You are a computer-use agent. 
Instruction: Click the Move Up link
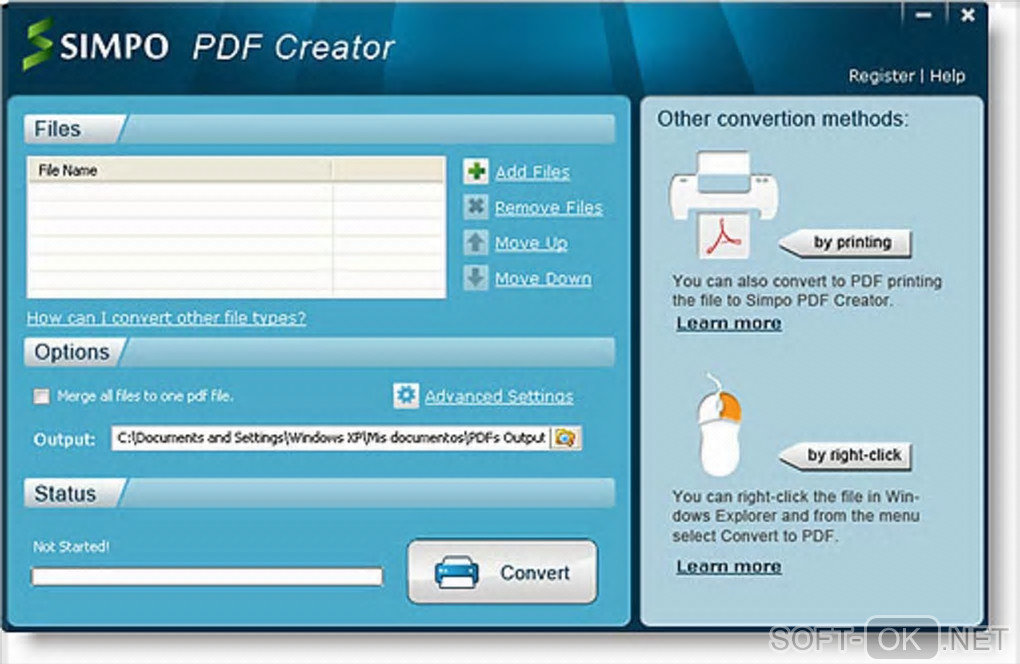coord(531,243)
